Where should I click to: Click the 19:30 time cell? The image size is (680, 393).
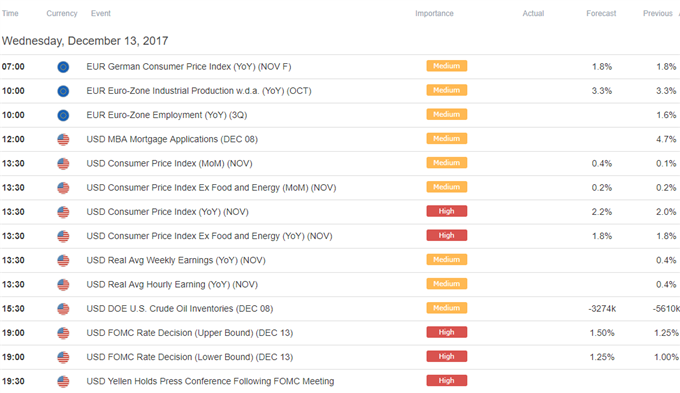point(13,381)
